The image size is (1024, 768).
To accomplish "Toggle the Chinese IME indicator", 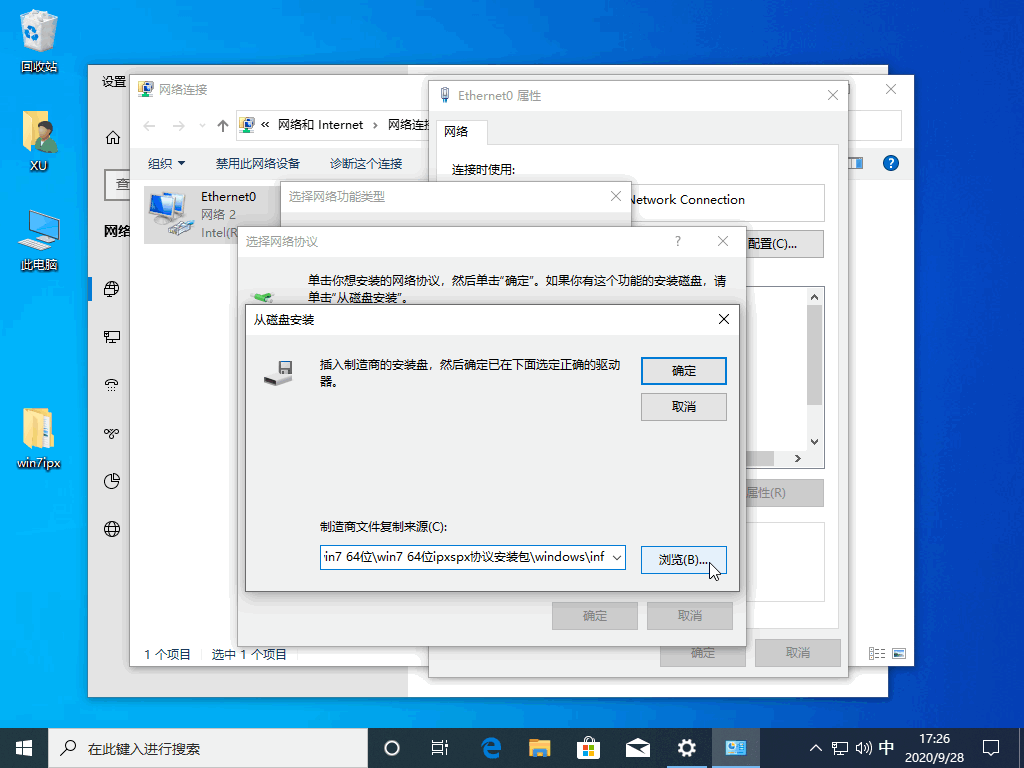I will (886, 748).
